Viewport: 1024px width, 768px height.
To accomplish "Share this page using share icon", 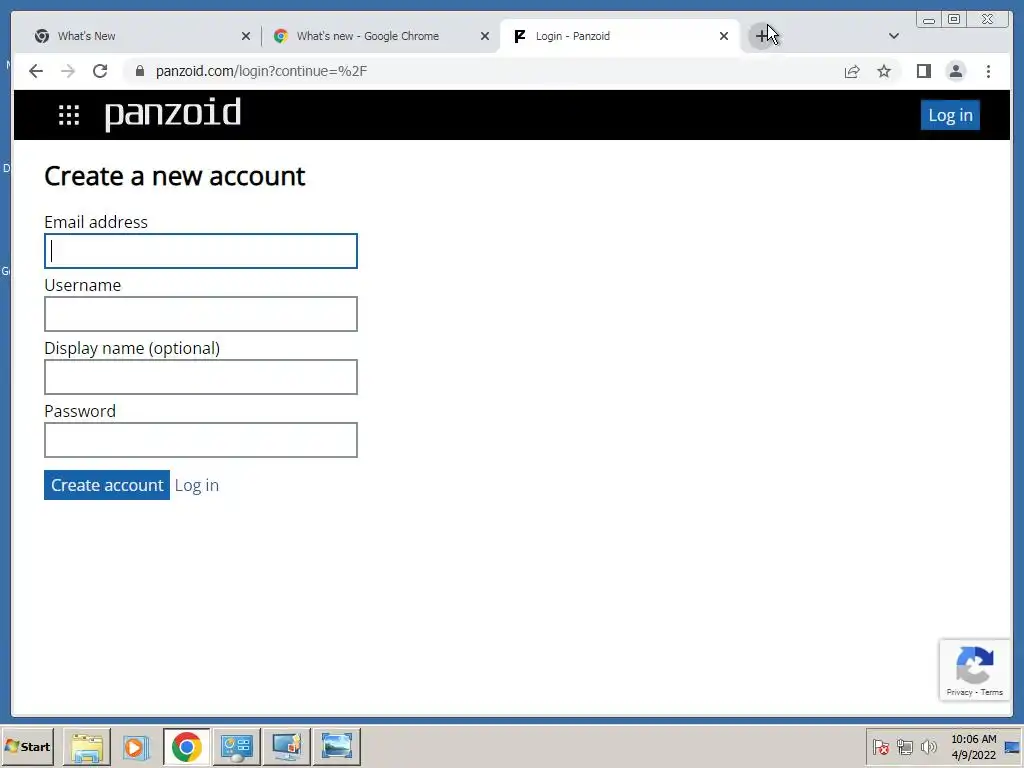I will click(852, 71).
